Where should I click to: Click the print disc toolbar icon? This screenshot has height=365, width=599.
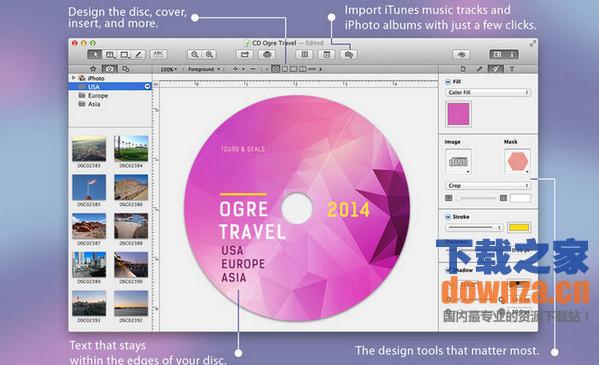(267, 55)
